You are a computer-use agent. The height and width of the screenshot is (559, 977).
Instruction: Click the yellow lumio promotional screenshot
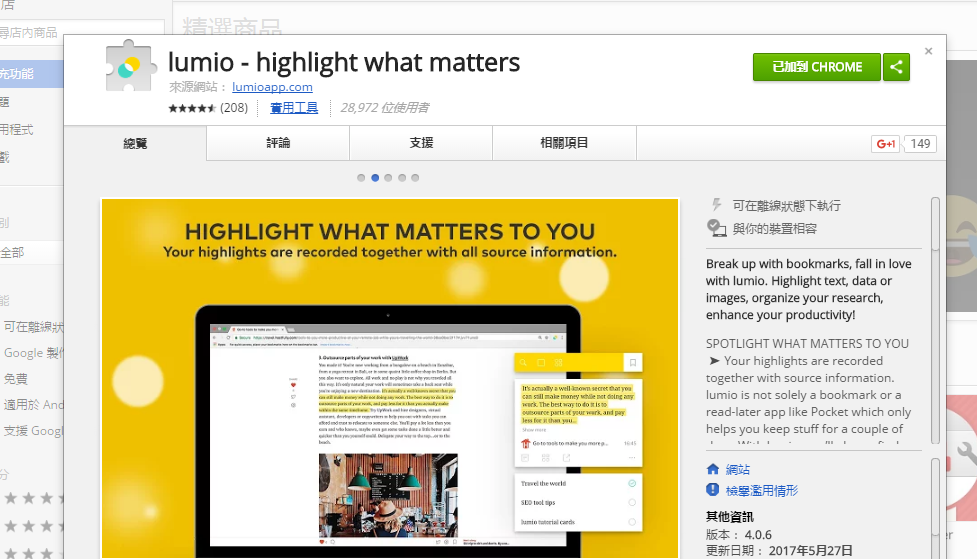390,378
